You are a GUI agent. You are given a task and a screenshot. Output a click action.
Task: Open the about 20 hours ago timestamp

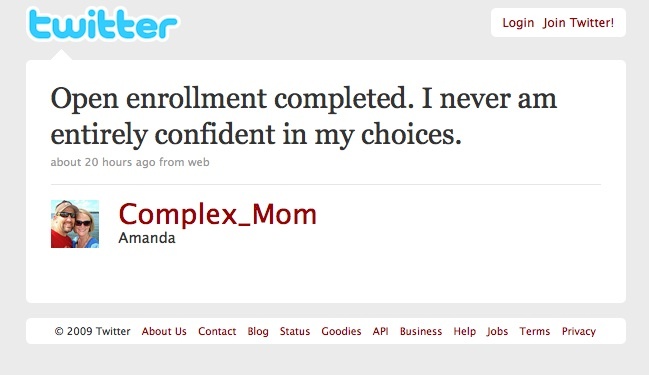[x=103, y=162]
